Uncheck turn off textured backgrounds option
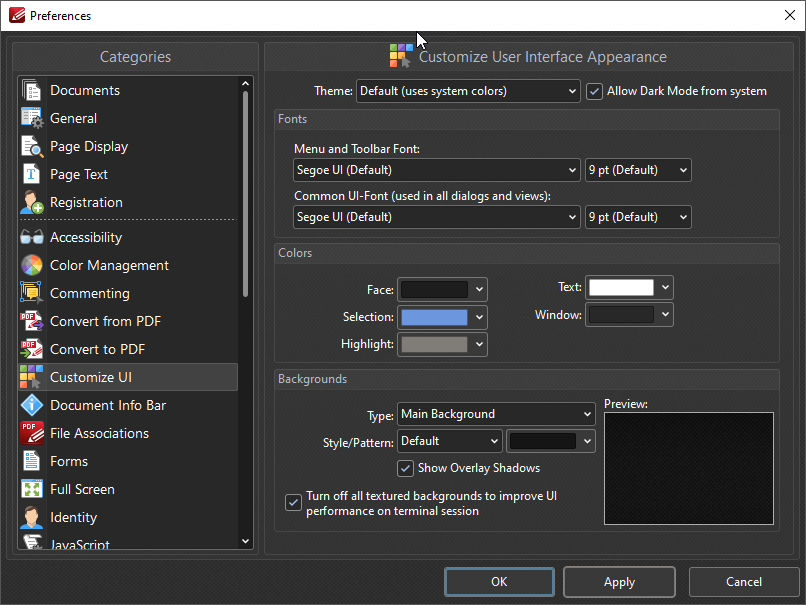 click(293, 502)
